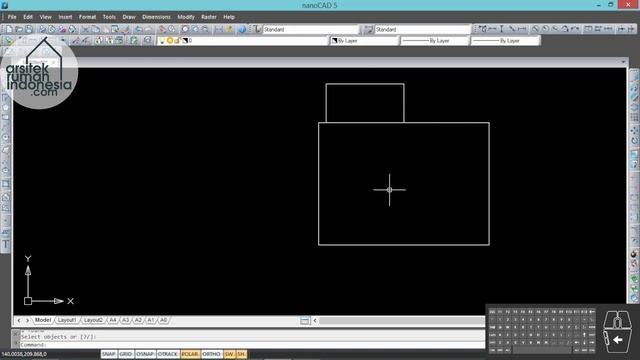This screenshot has height=360, width=640.
Task: Click the blue Help info icon
Action: pos(242,29)
